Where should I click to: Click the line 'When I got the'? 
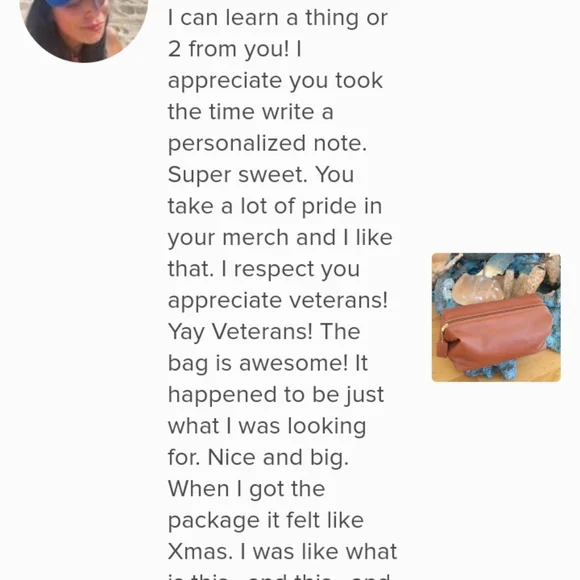246,489
